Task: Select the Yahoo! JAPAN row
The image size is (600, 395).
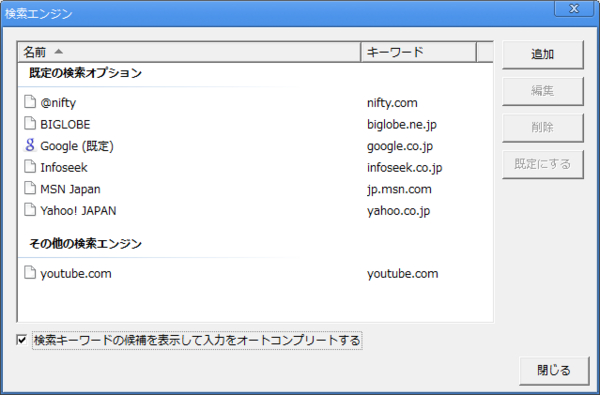Action: (x=255, y=211)
